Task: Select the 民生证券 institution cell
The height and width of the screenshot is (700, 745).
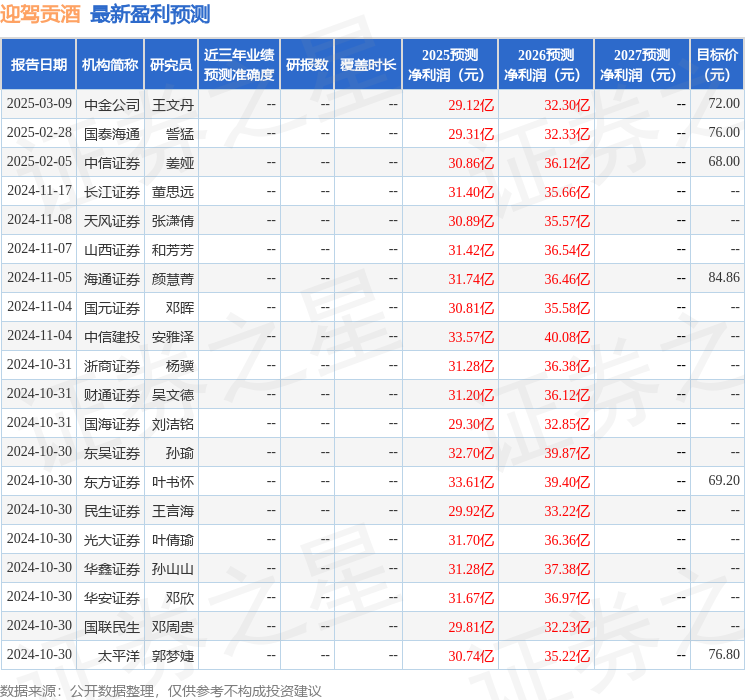Action: point(112,510)
